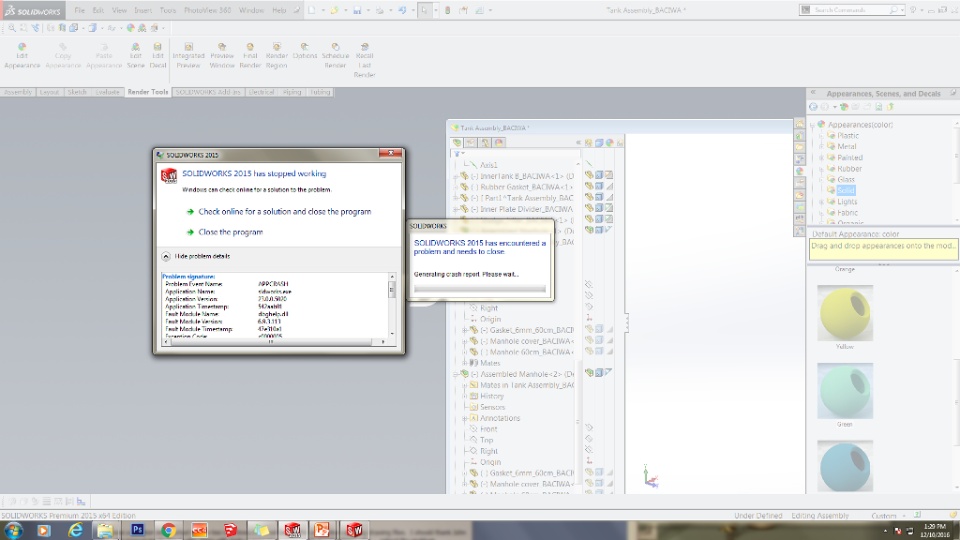The height and width of the screenshot is (540, 960).
Task: Toggle hide/show for Rubber Gasket_BACIWA row
Action: point(589,187)
